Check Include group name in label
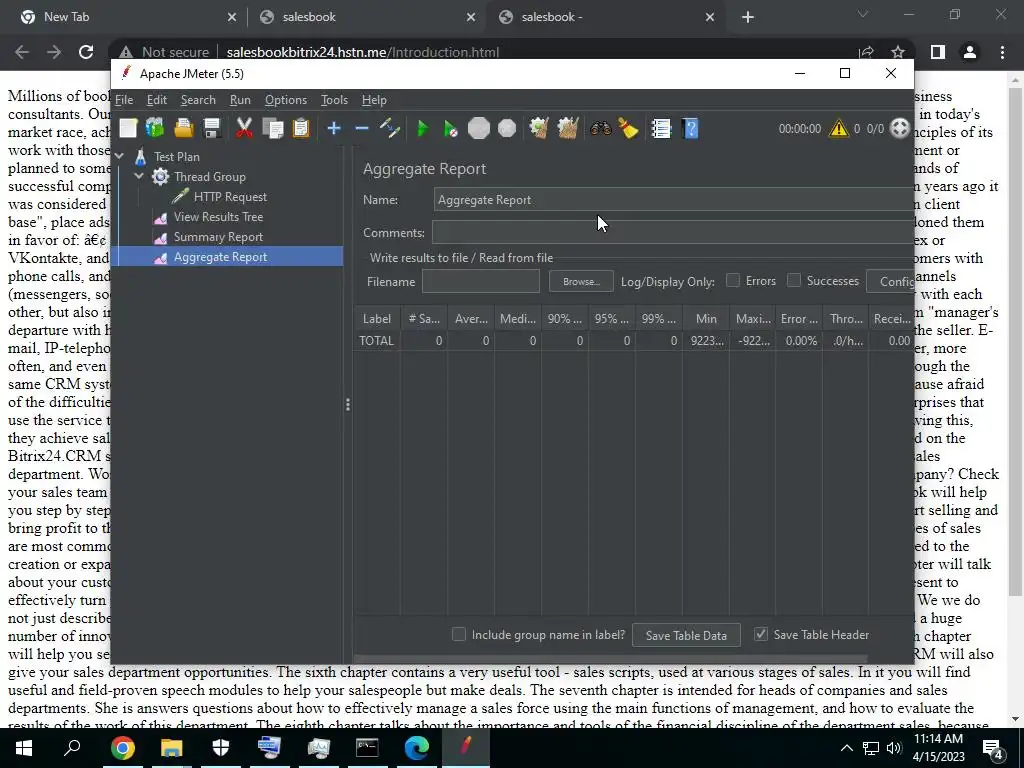Image resolution: width=1024 pixels, height=768 pixels. [x=458, y=634]
